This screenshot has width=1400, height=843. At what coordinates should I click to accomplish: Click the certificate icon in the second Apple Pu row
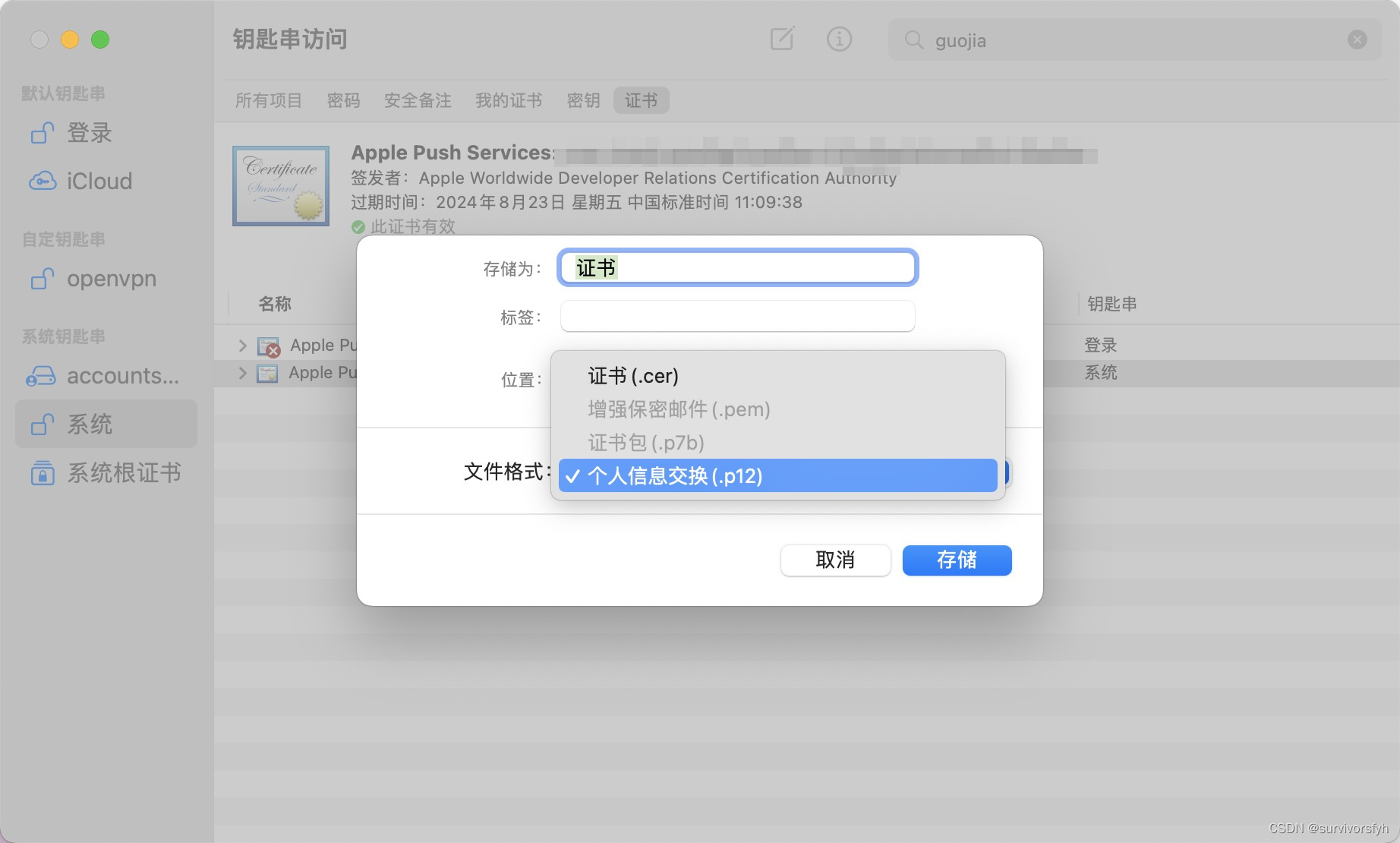pyautogui.click(x=267, y=373)
